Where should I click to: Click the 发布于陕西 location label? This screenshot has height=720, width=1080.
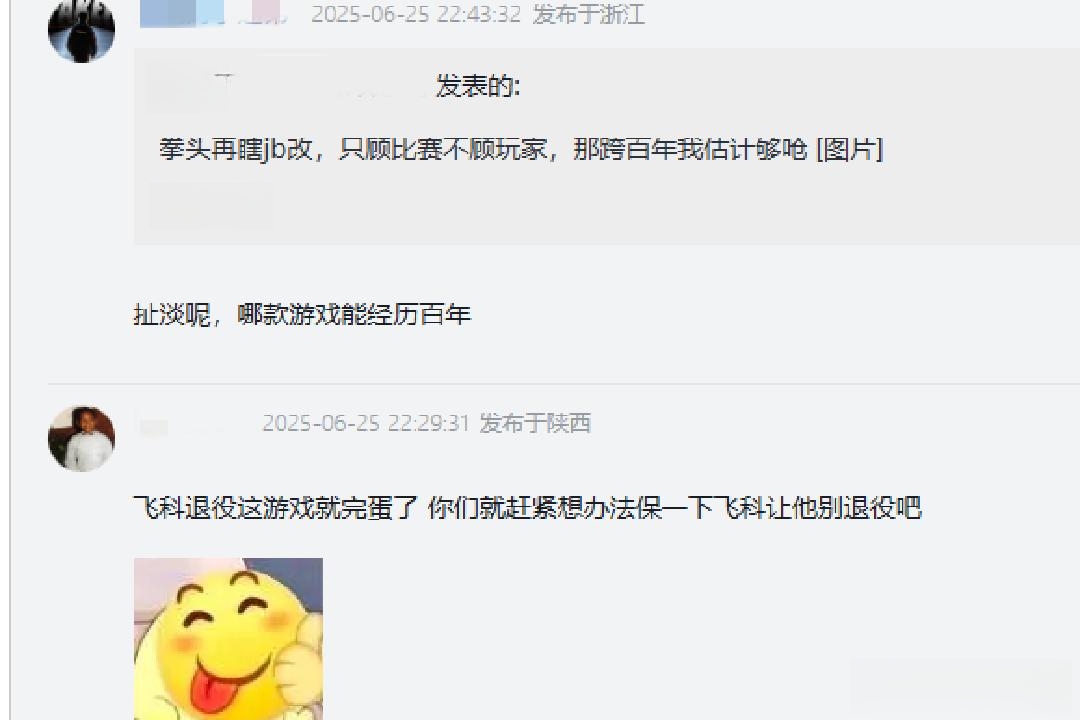(x=535, y=422)
